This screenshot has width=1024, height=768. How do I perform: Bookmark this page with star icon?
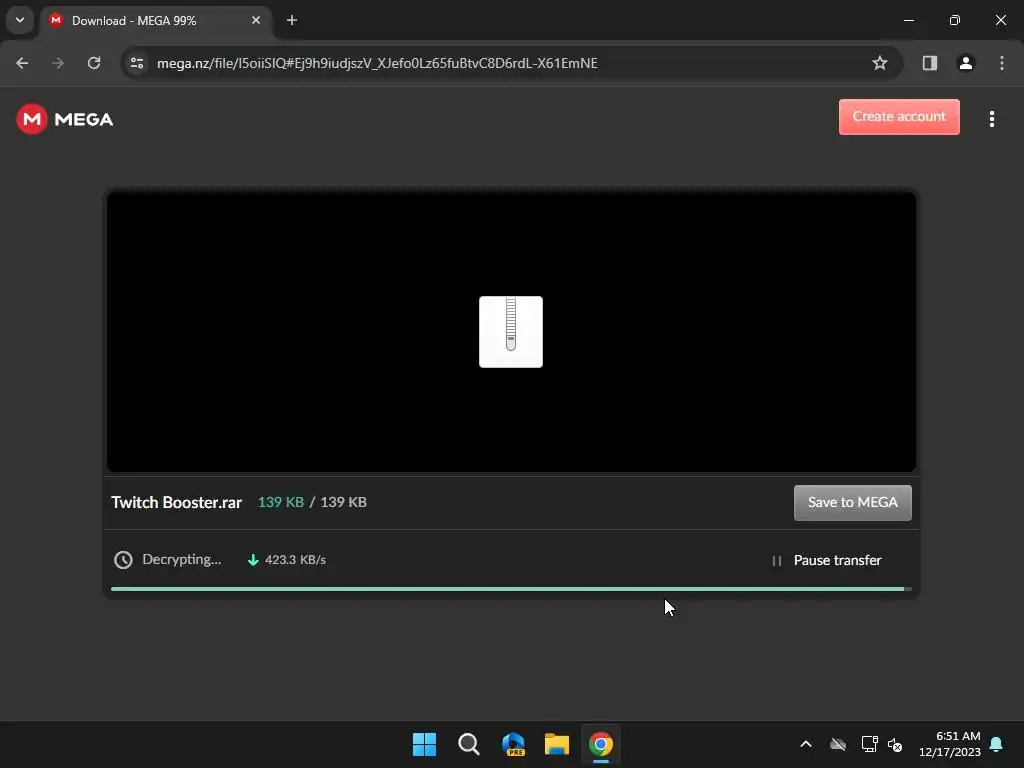pyautogui.click(x=880, y=63)
